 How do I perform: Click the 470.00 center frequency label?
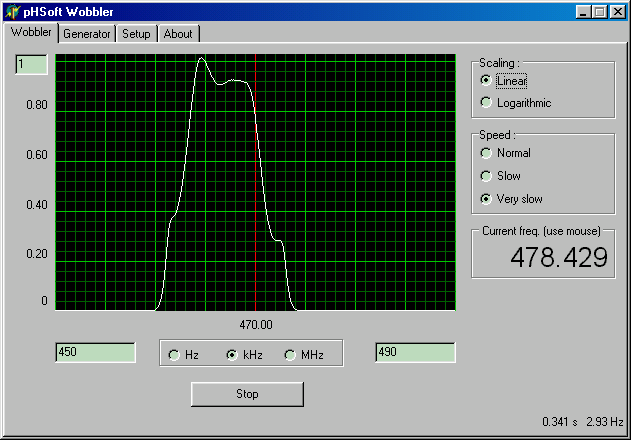(256, 325)
